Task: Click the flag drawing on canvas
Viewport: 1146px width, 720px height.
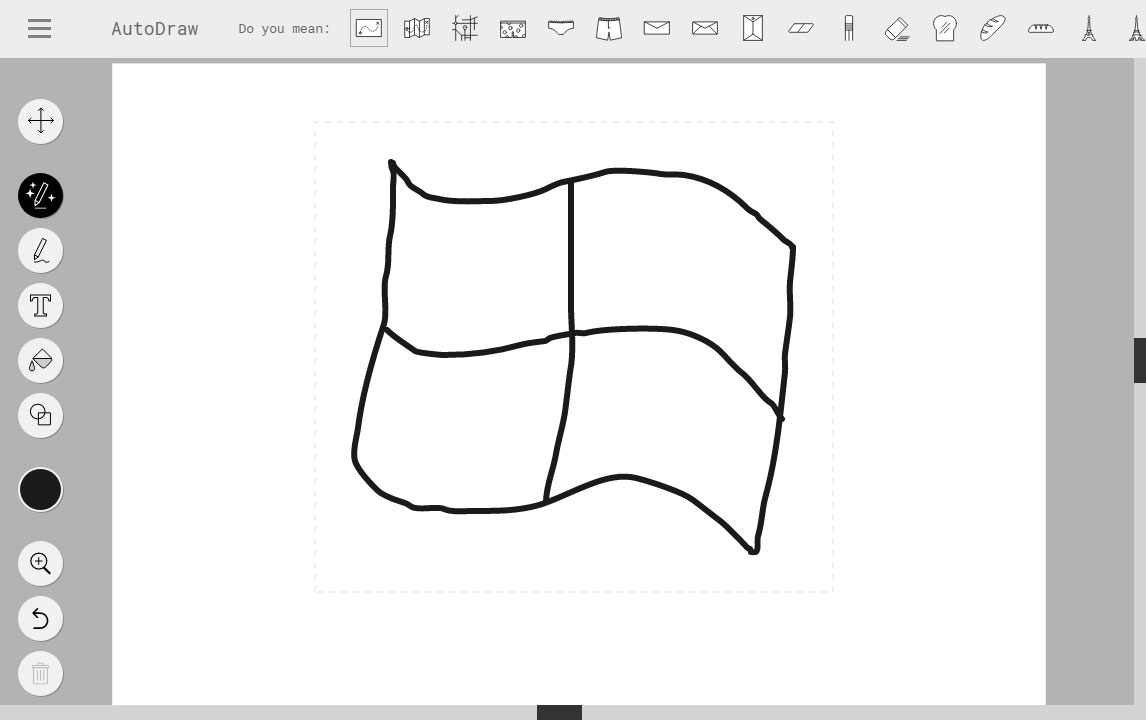Action: [x=573, y=356]
